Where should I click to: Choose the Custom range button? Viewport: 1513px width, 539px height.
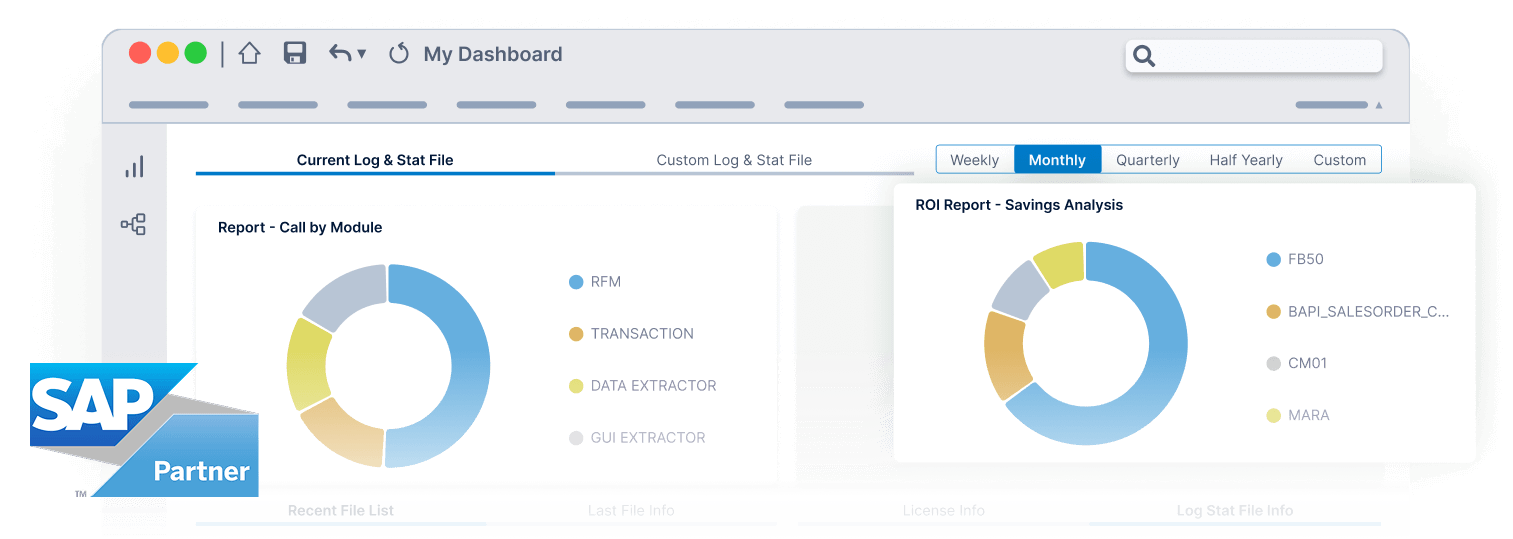click(1339, 160)
